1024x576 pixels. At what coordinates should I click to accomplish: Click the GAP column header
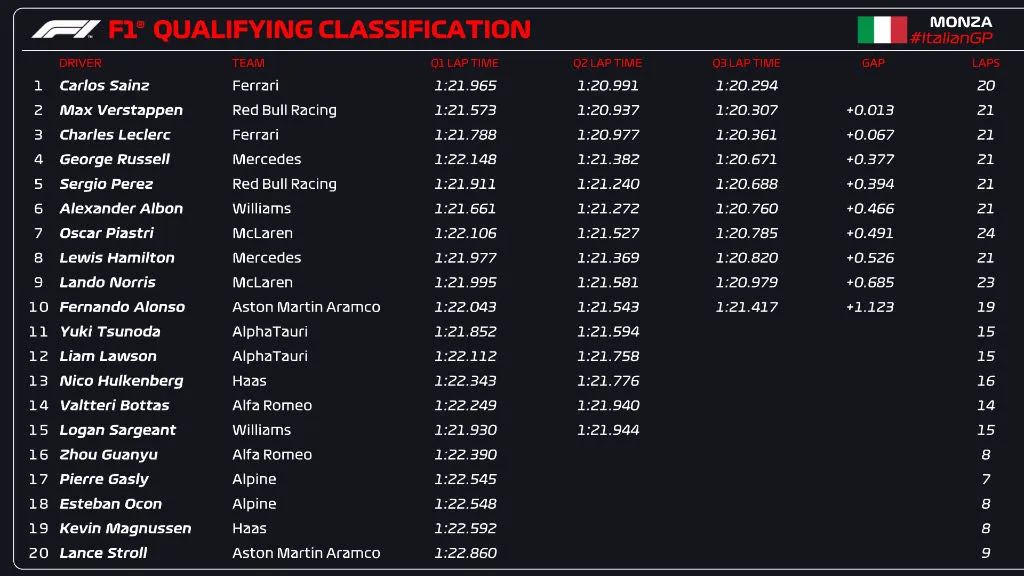(x=873, y=63)
